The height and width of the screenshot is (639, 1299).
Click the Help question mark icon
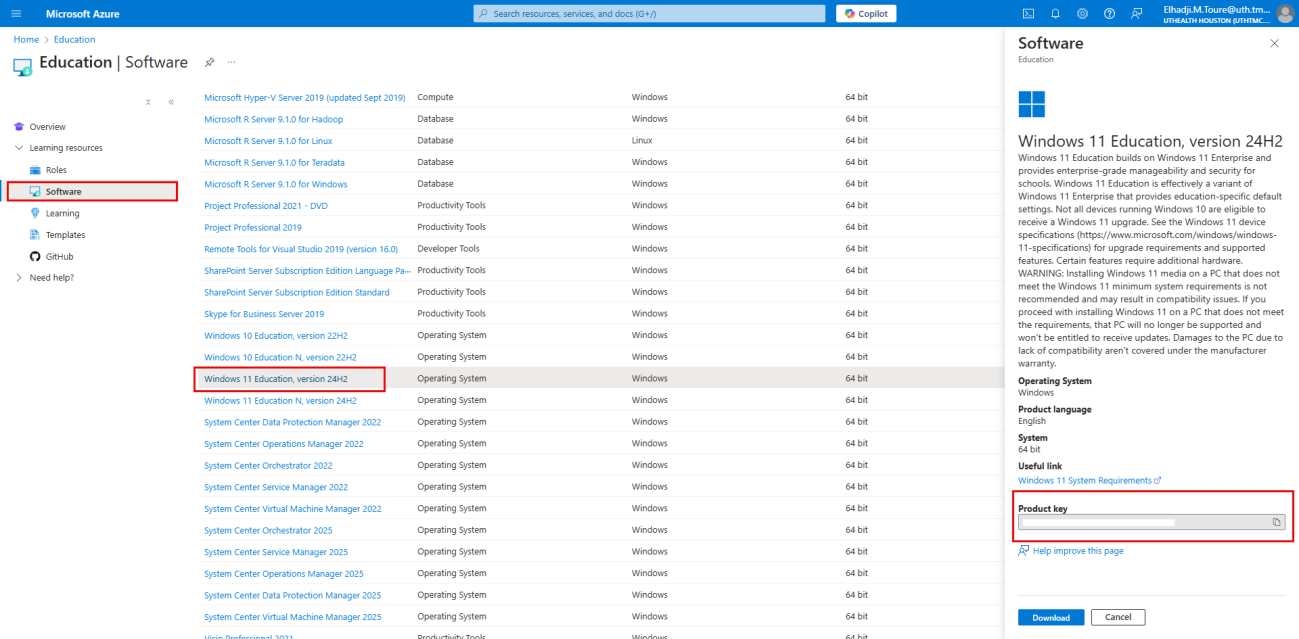click(x=1109, y=13)
